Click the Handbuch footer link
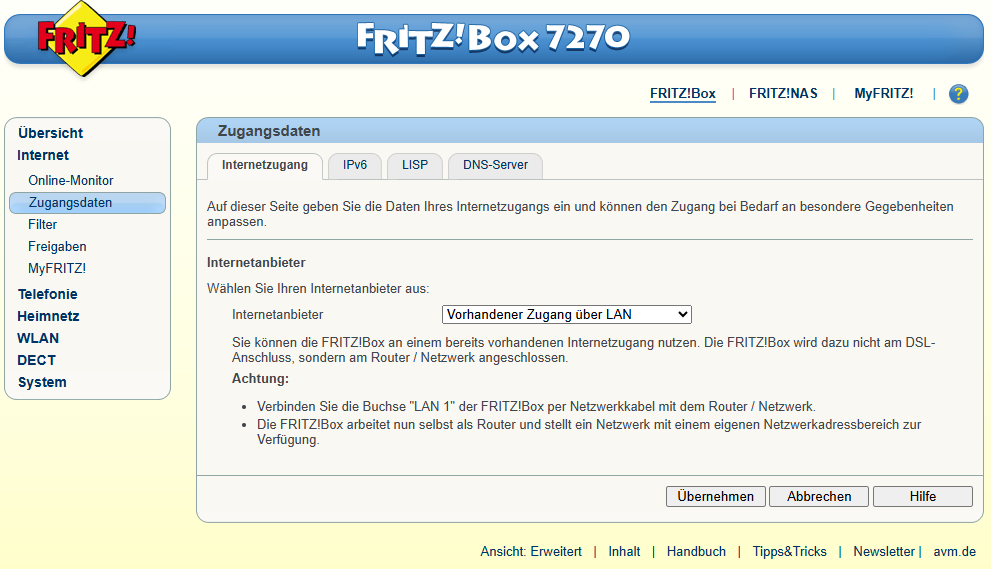Viewport: 991px width, 569px height. click(696, 552)
